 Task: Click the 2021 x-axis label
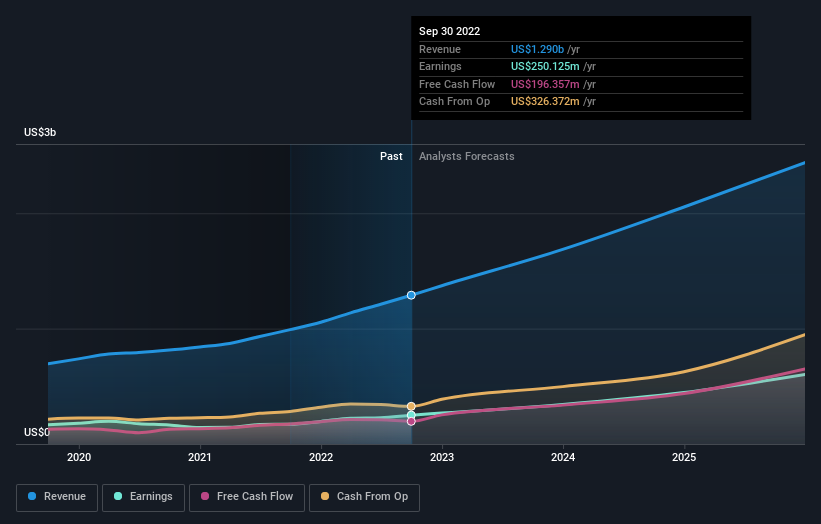click(x=200, y=458)
